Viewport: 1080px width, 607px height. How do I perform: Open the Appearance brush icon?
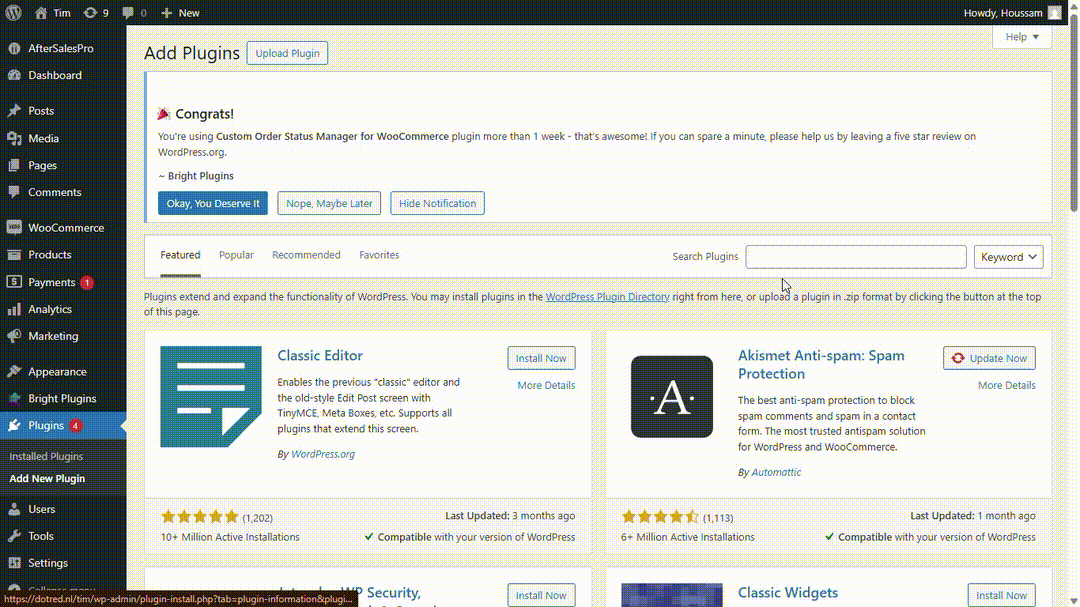pos(14,371)
